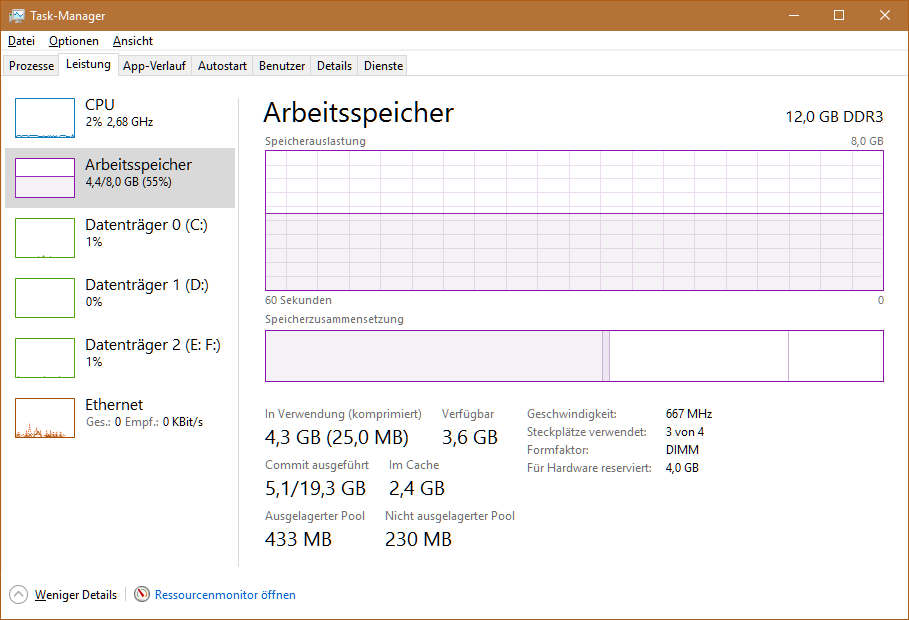The image size is (909, 620).
Task: Click the 4,3 GB (25,0 MB) value
Action: (x=337, y=437)
